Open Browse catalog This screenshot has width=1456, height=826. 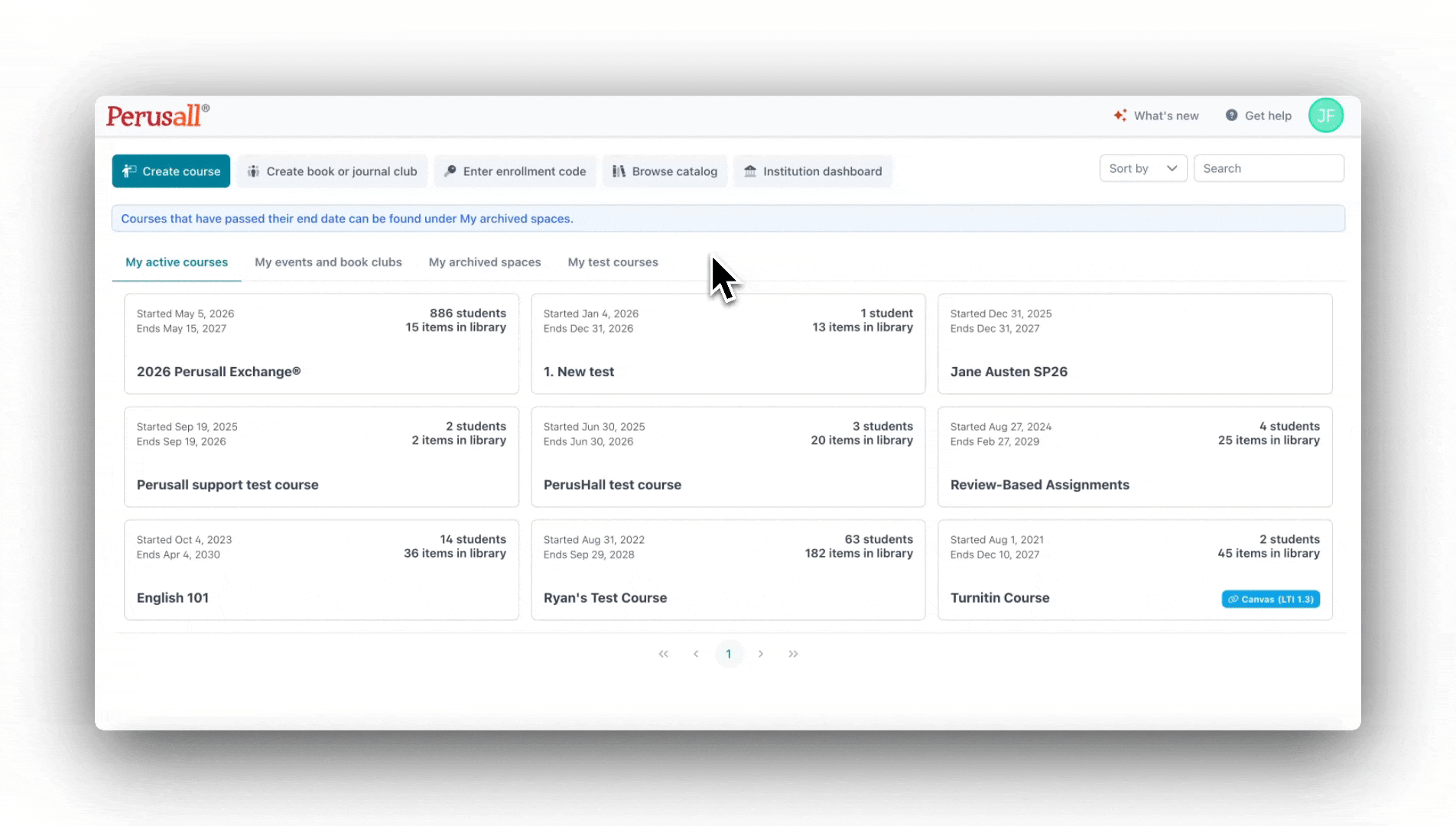click(x=665, y=171)
